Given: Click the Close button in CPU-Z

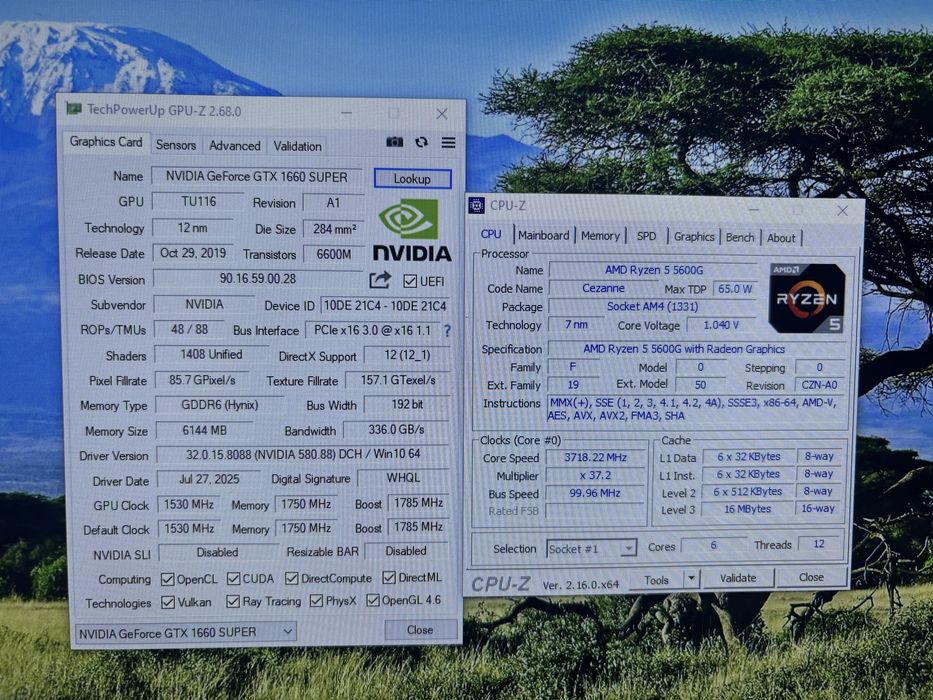Looking at the screenshot, I should click(x=811, y=577).
